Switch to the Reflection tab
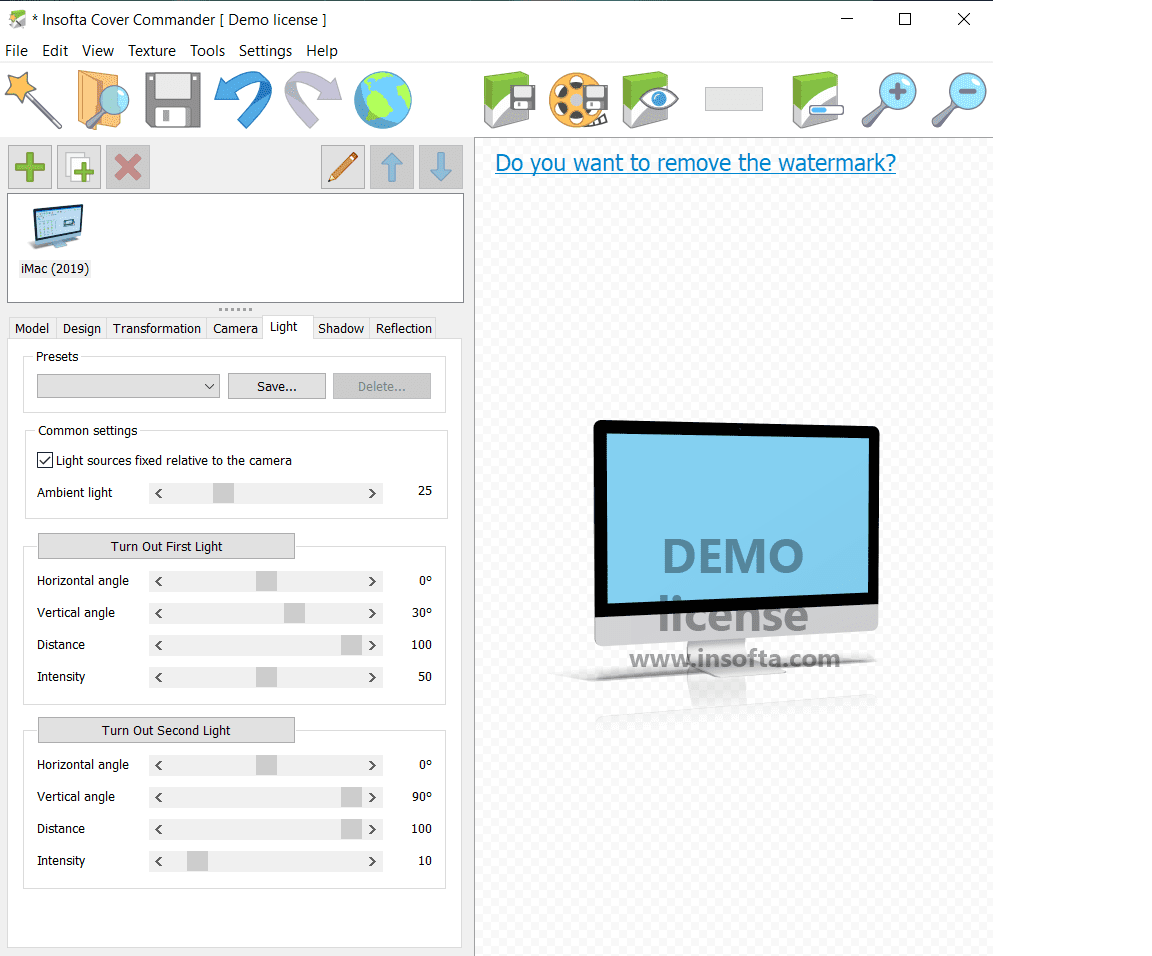The image size is (1152, 956). tap(404, 328)
